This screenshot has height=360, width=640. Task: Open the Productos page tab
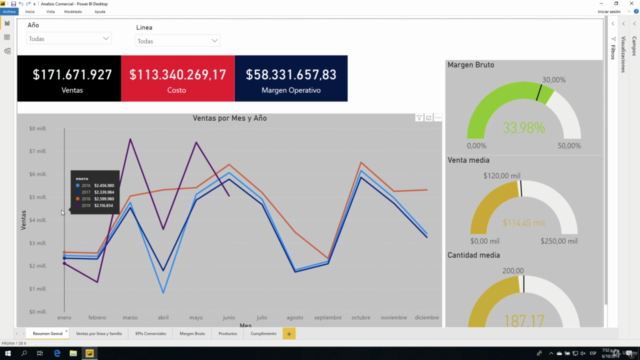[228, 333]
